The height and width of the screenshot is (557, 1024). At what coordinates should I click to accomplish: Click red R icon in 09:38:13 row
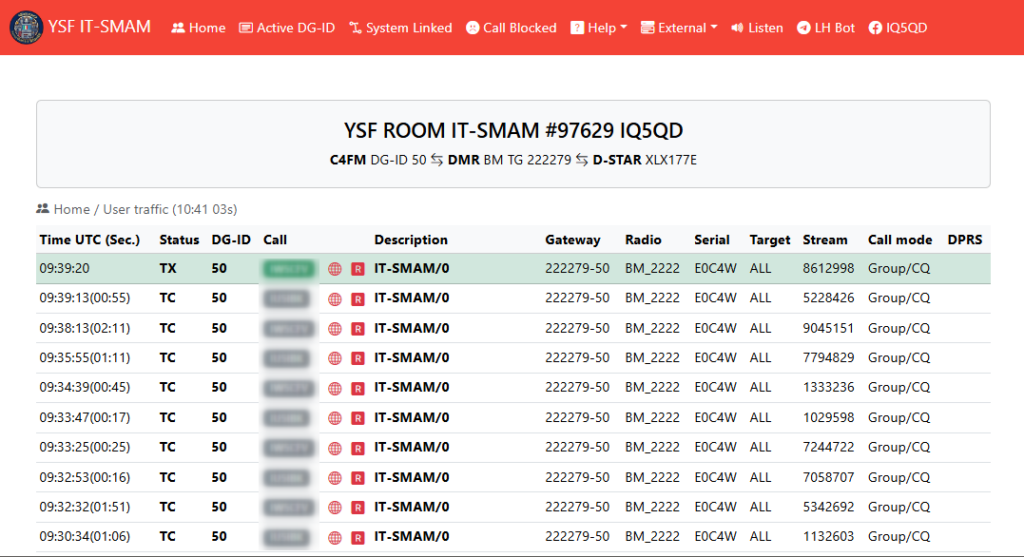[357, 328]
